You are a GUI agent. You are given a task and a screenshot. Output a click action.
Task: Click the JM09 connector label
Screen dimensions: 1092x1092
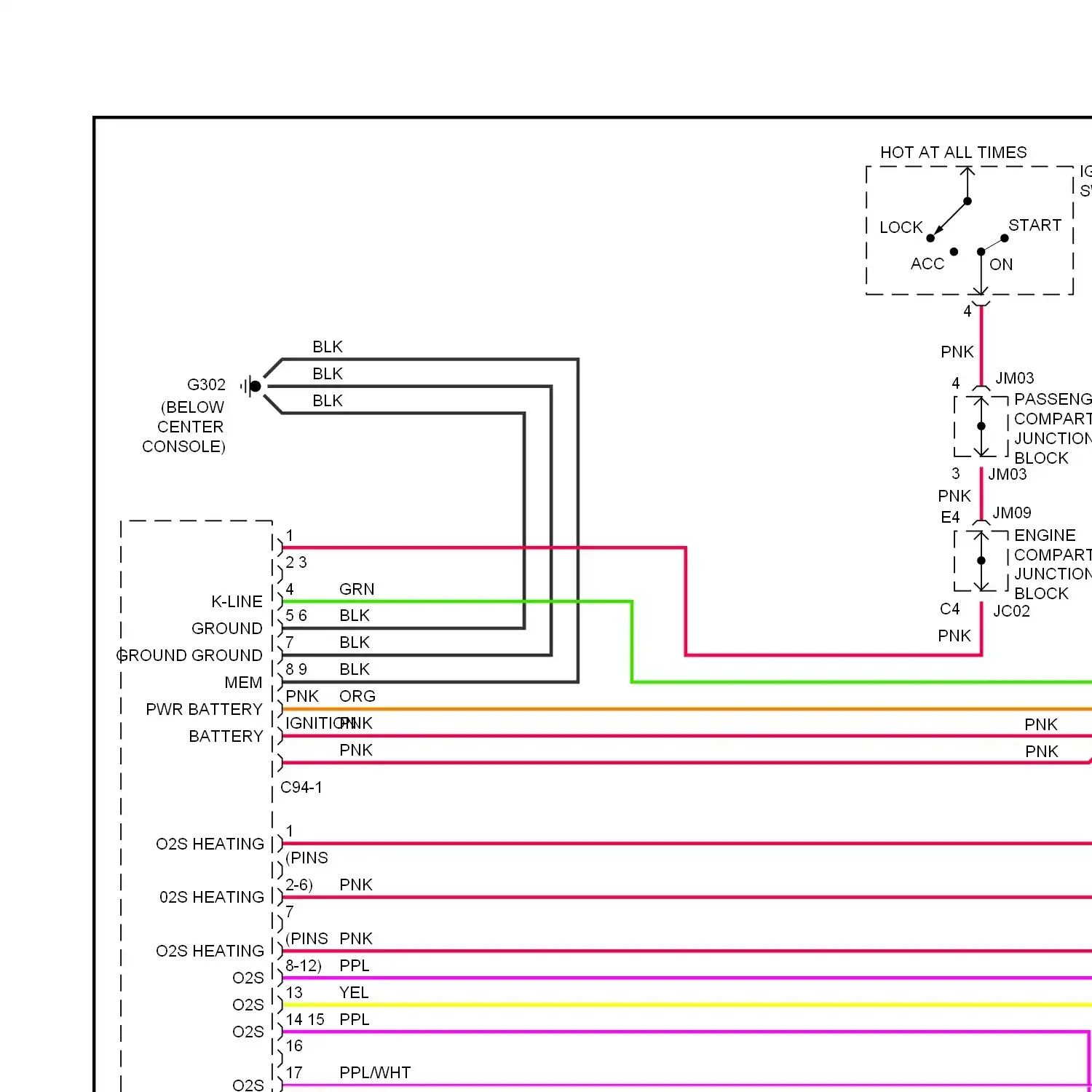click(1012, 513)
